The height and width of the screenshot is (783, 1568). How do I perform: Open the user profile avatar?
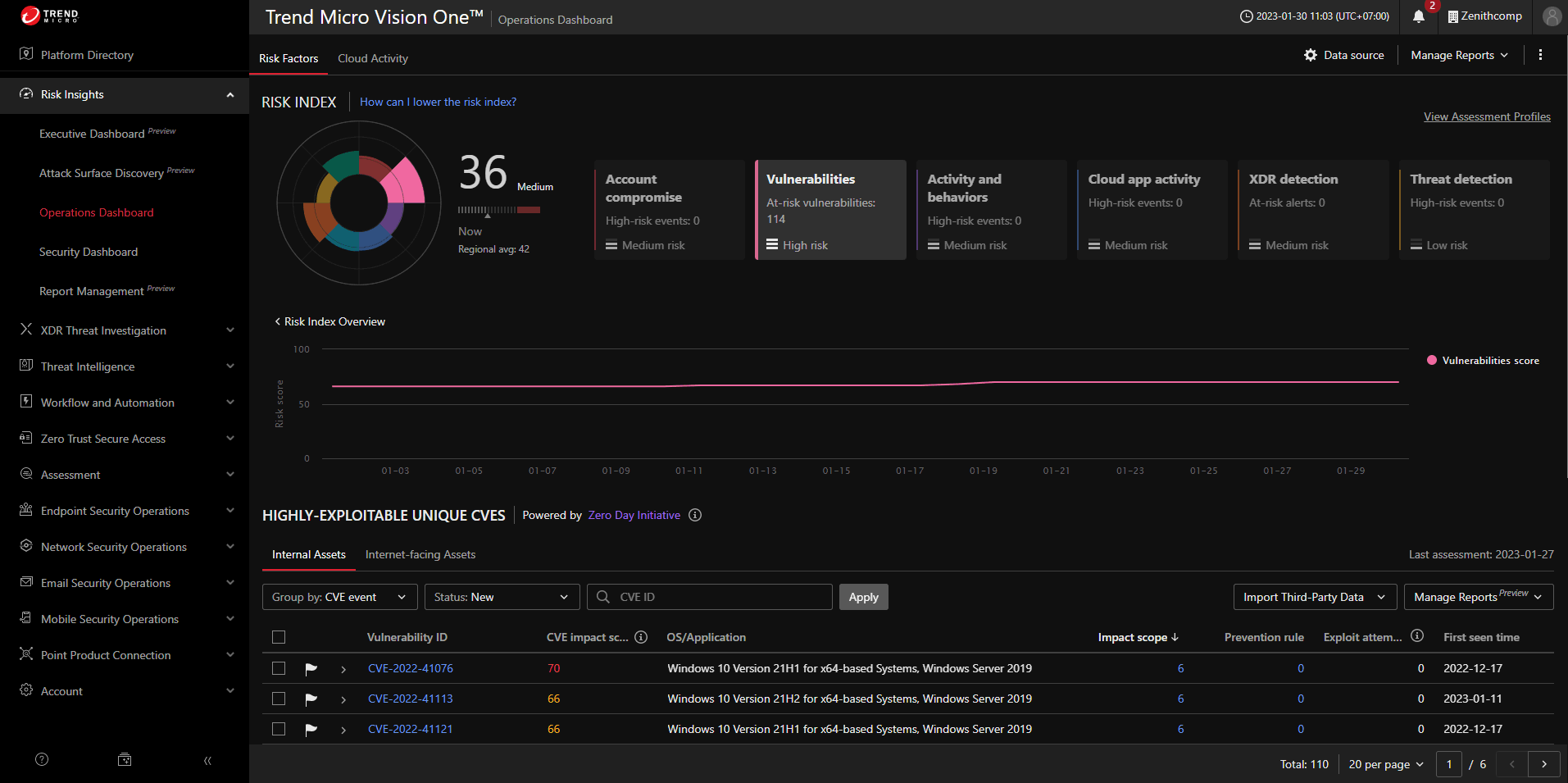coord(1551,16)
